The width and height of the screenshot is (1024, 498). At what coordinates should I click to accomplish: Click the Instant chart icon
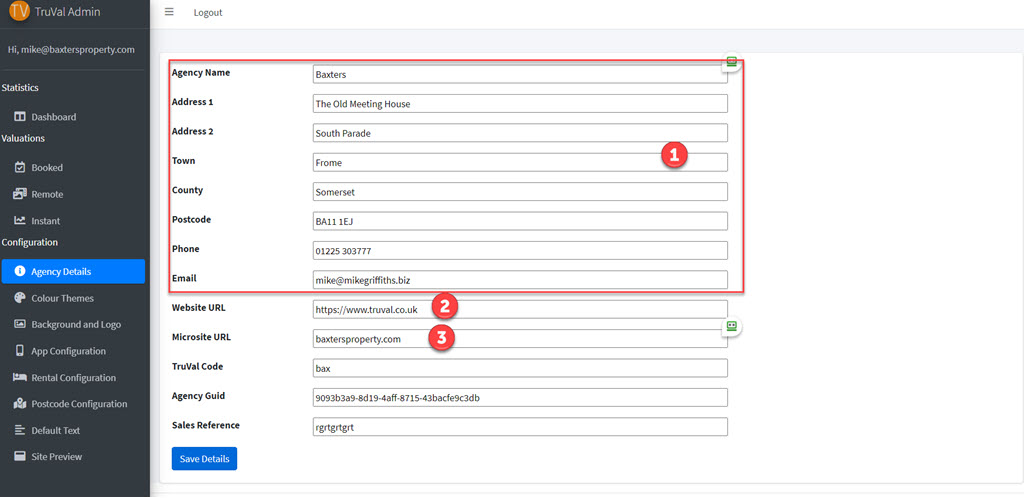pos(20,221)
